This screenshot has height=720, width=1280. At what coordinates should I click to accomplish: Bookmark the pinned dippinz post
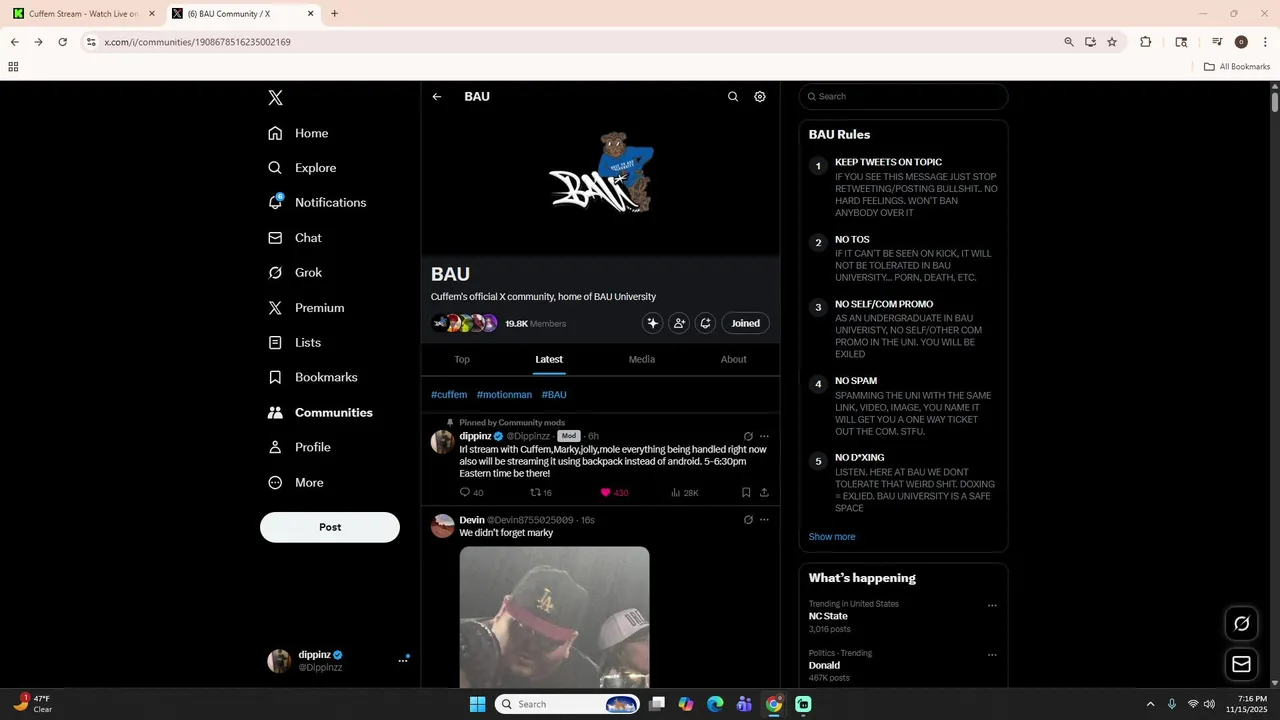(746, 493)
